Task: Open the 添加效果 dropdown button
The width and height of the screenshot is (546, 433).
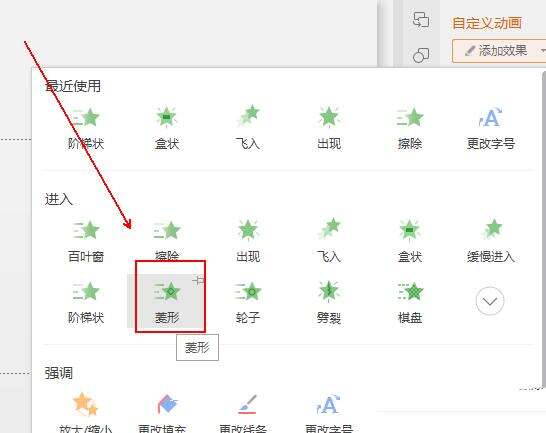Action: 496,51
